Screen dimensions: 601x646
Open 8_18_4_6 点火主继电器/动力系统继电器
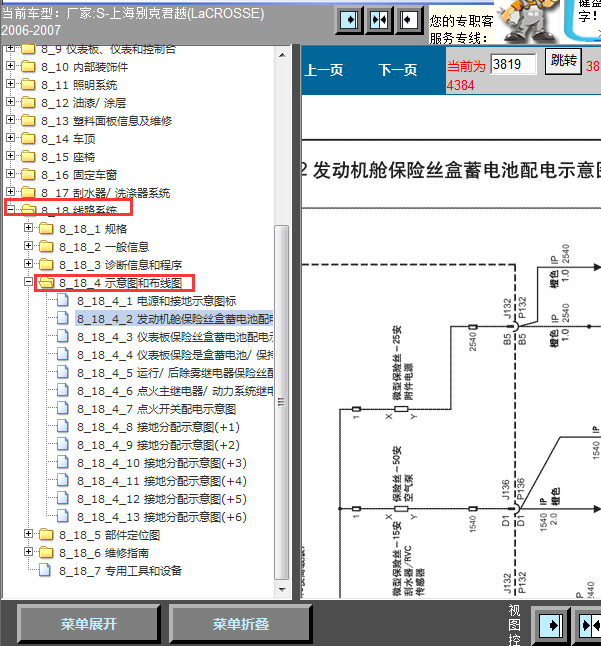175,391
